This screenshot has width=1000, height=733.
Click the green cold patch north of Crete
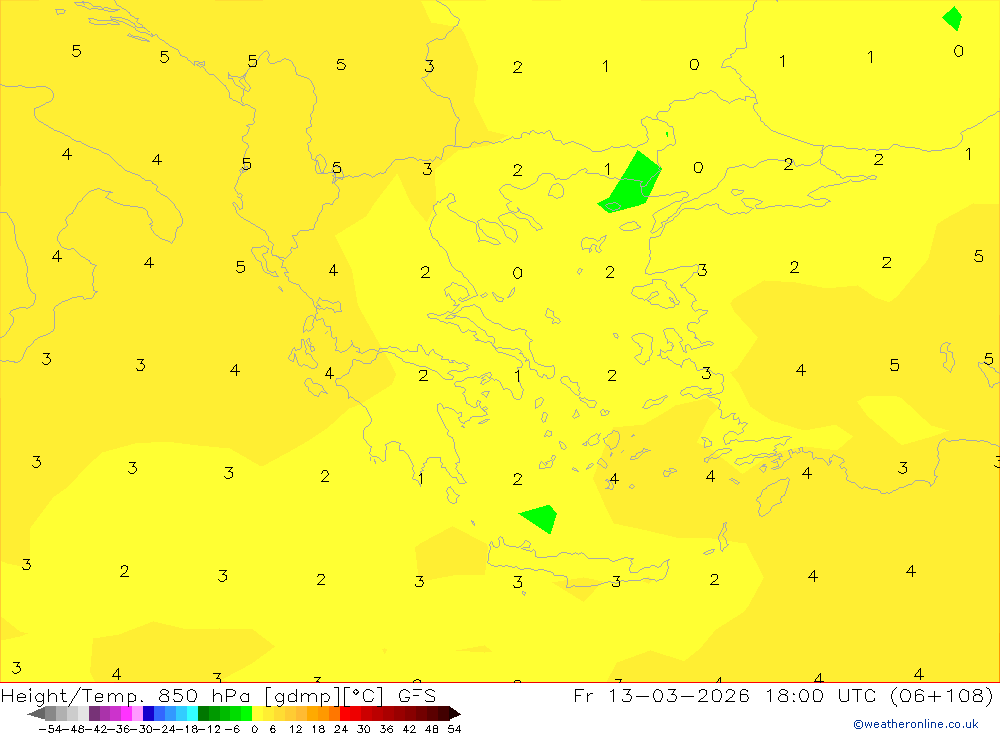[541, 518]
